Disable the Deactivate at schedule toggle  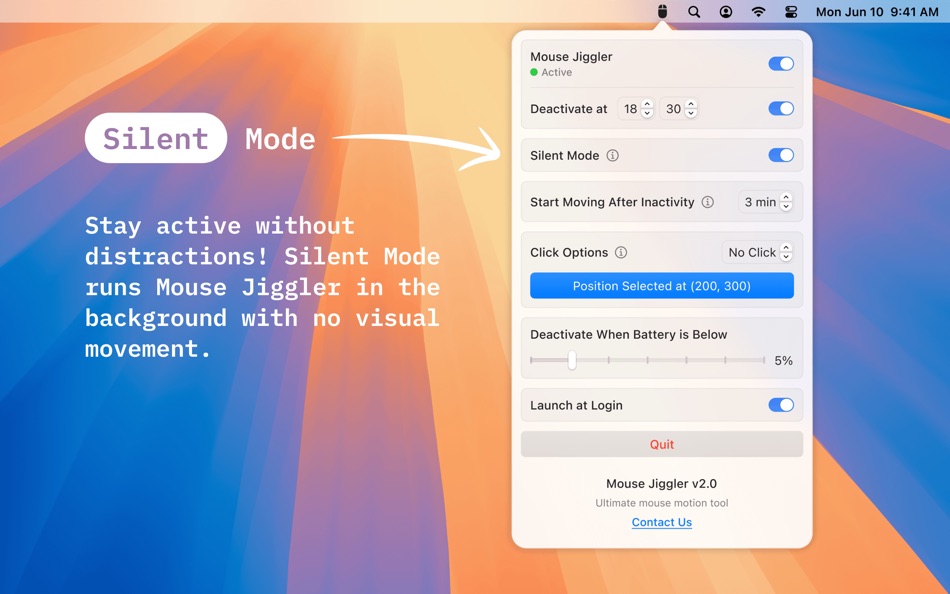(x=781, y=108)
